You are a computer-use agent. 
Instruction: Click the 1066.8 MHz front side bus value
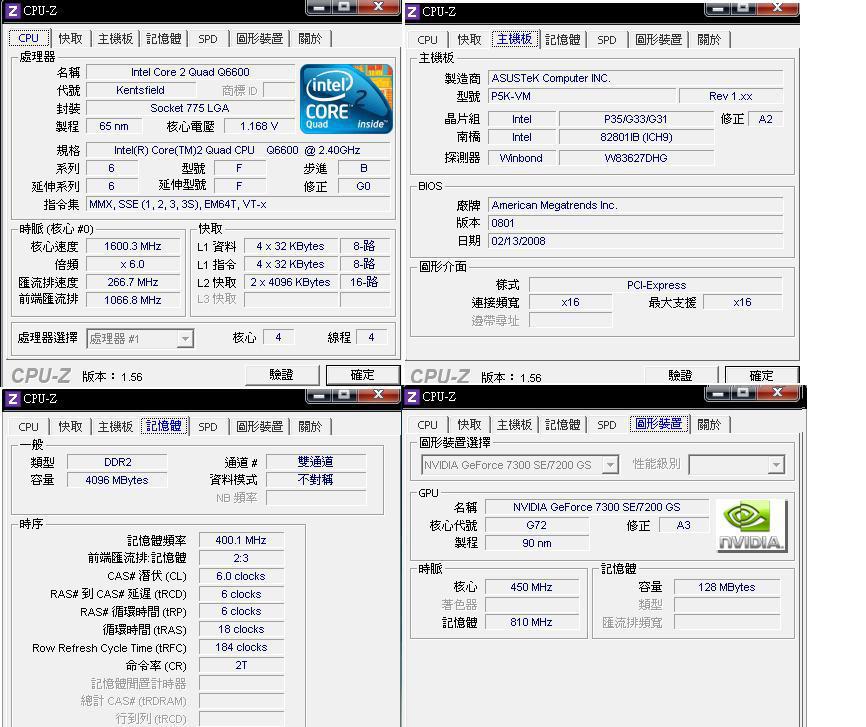click(x=133, y=300)
